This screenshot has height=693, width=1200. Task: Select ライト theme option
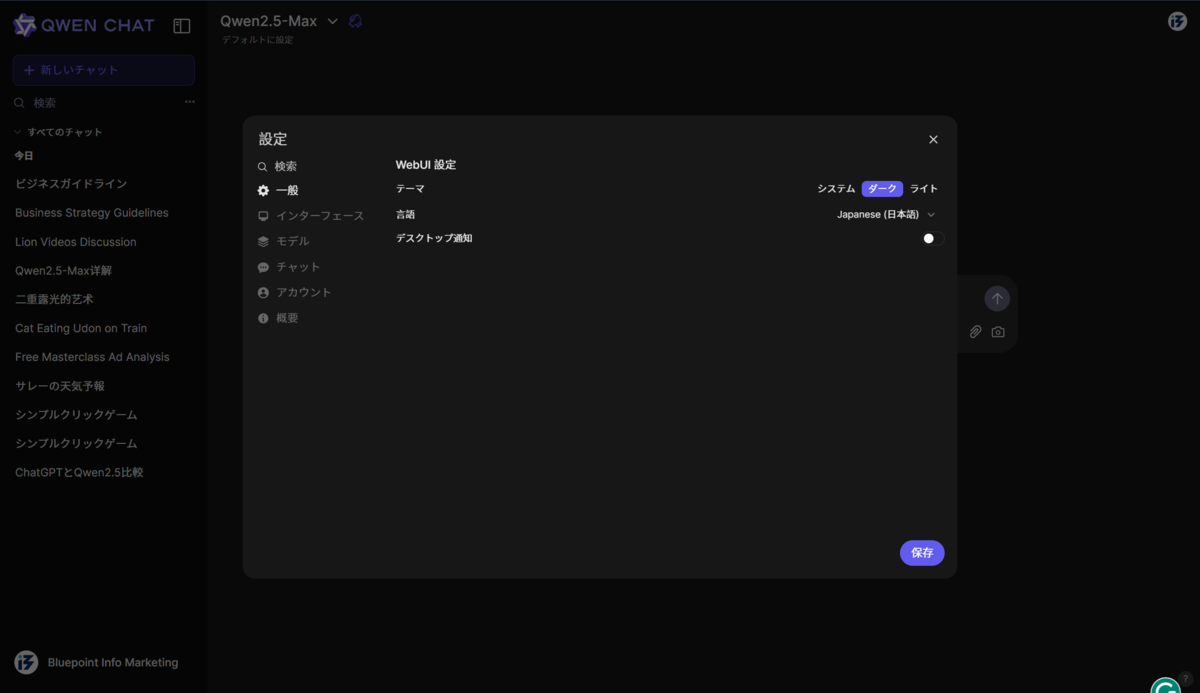(x=924, y=189)
